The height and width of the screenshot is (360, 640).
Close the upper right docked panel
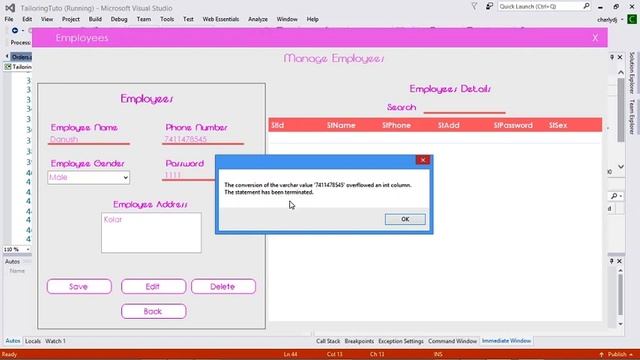coord(620,57)
